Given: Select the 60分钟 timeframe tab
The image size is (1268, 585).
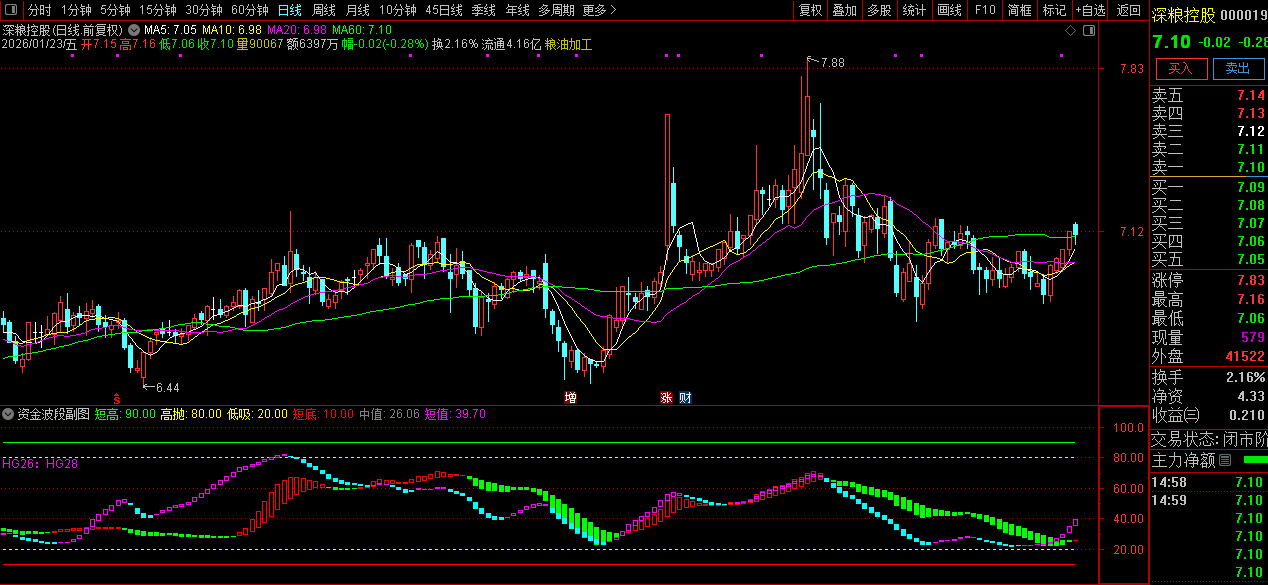Looking at the screenshot, I should point(250,10).
